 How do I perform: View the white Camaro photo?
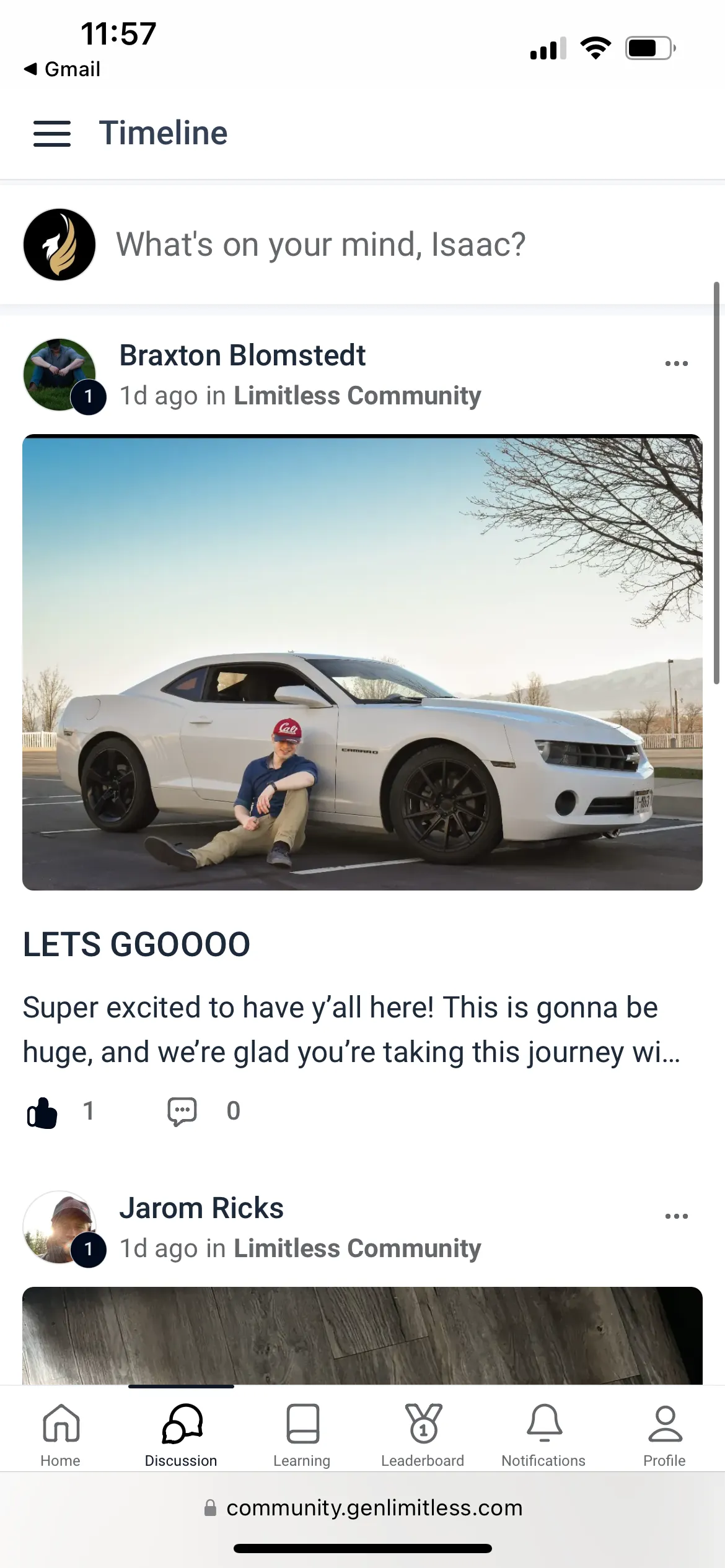coord(362,663)
